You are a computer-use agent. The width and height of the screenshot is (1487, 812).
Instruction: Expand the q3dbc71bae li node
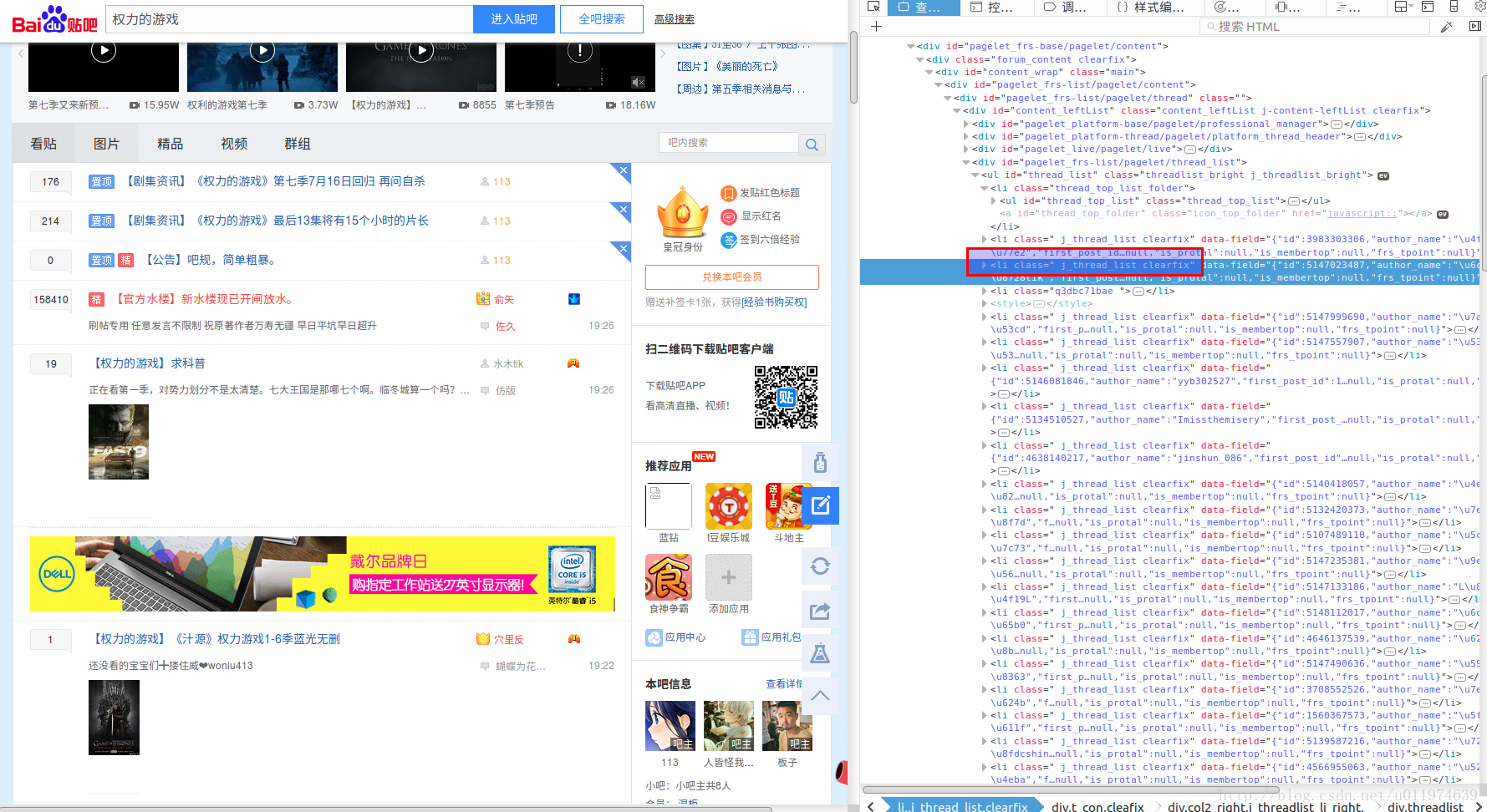tap(984, 291)
